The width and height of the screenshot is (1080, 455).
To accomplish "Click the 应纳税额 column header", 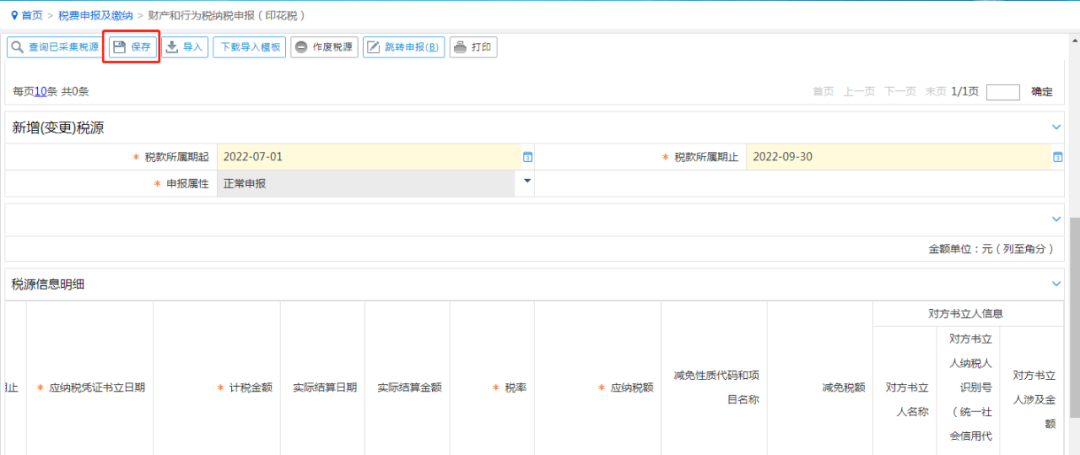I will (598, 388).
